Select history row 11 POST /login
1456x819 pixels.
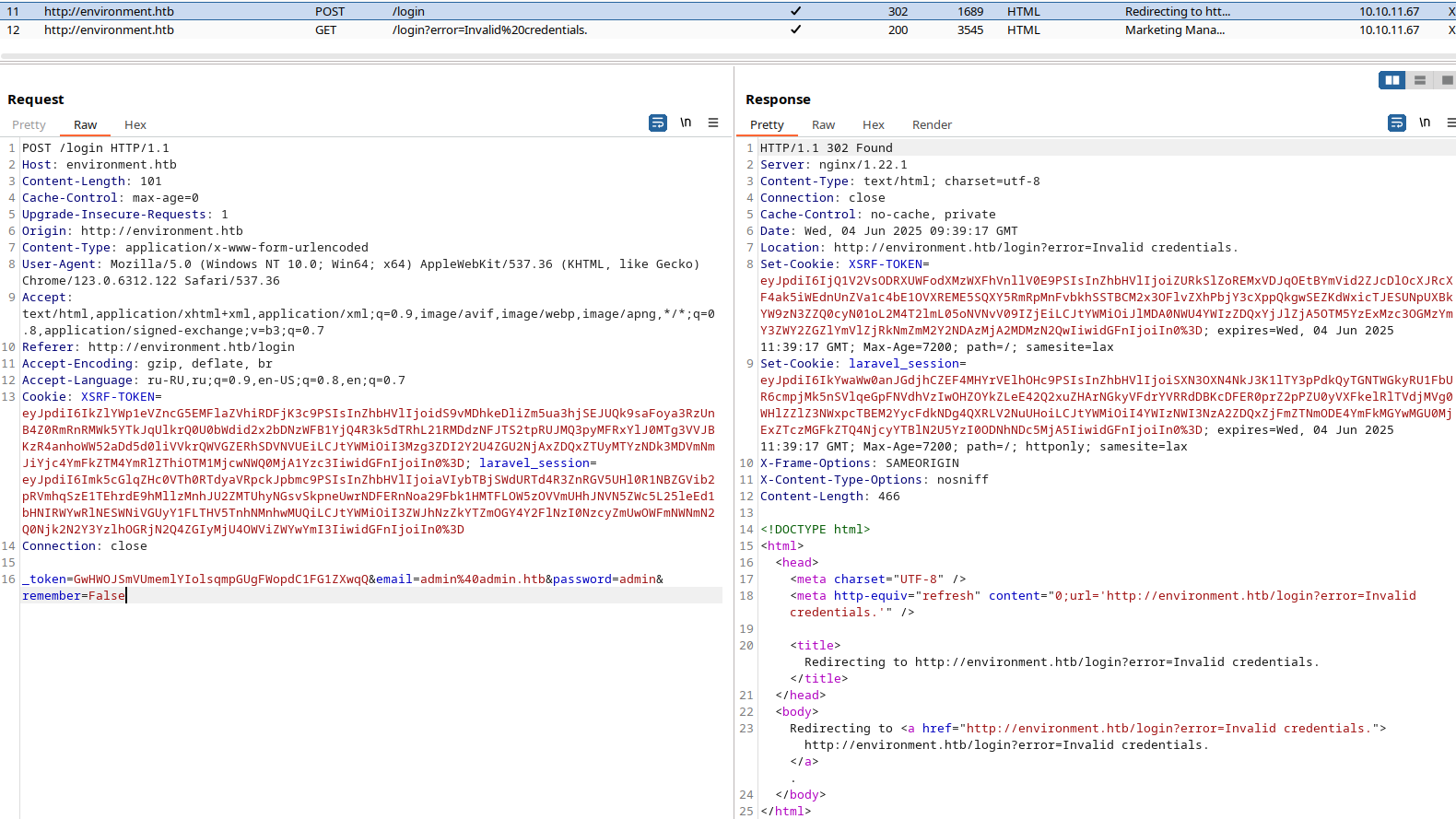pos(728,11)
